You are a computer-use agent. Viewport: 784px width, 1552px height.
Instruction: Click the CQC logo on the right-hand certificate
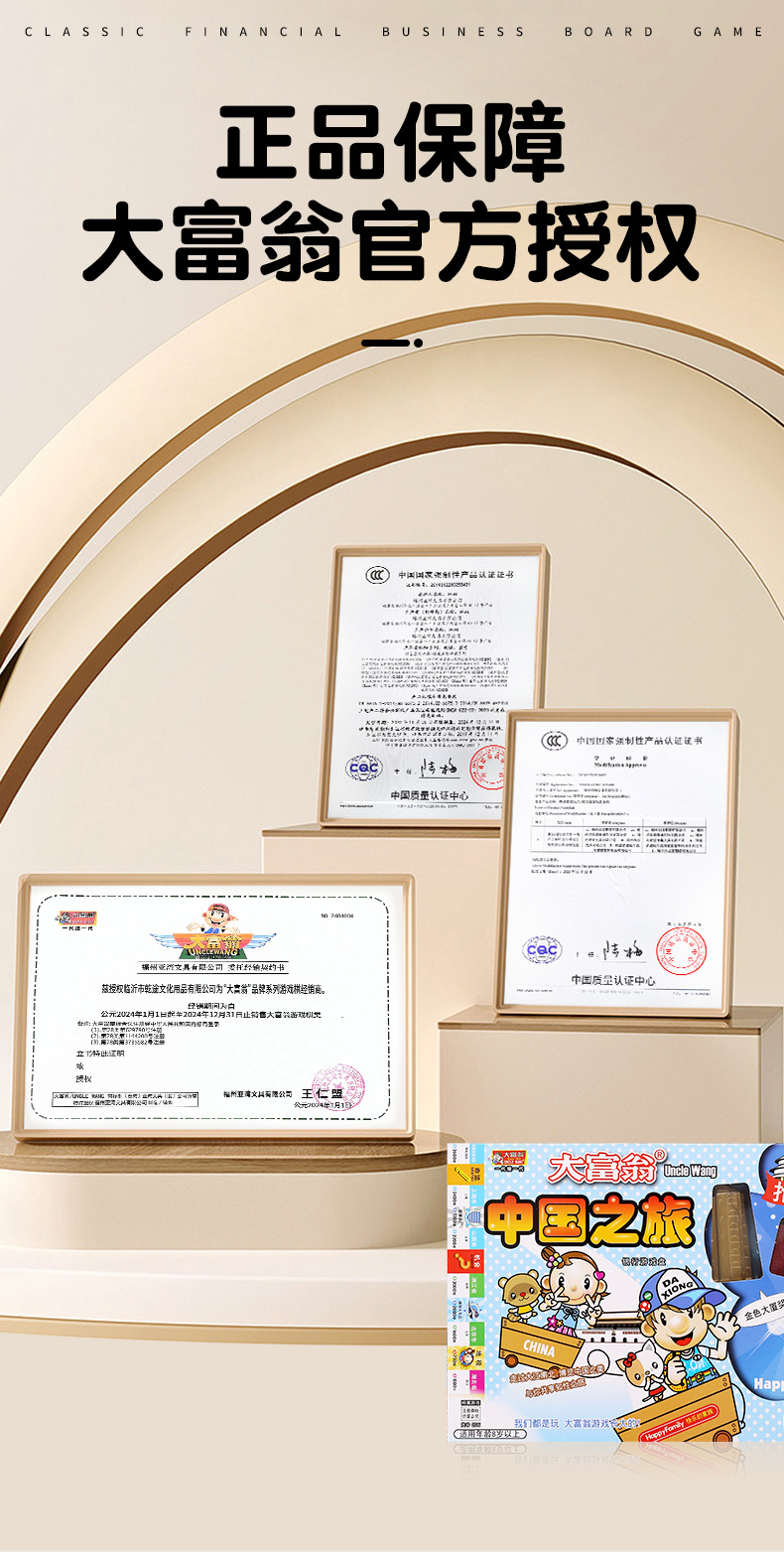[x=543, y=950]
